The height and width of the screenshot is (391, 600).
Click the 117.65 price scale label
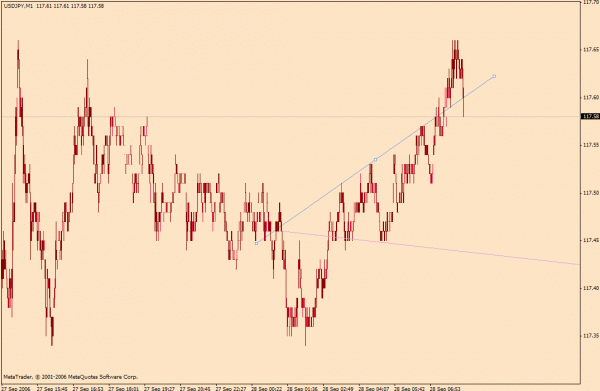[591, 50]
